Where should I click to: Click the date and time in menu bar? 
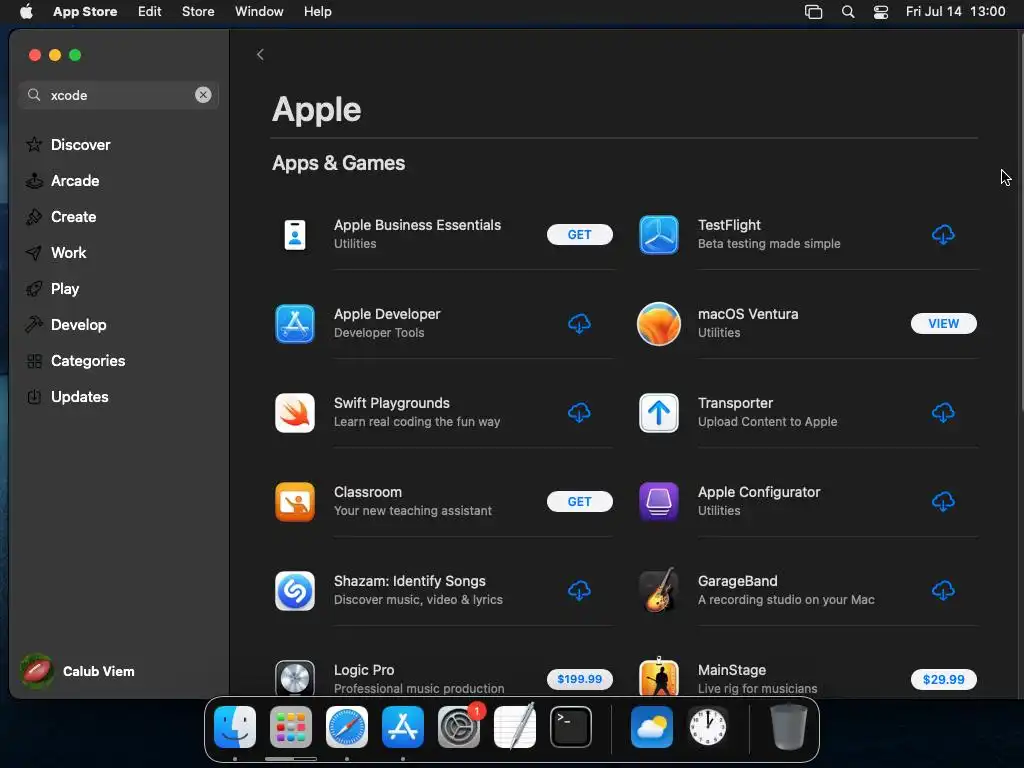[955, 11]
